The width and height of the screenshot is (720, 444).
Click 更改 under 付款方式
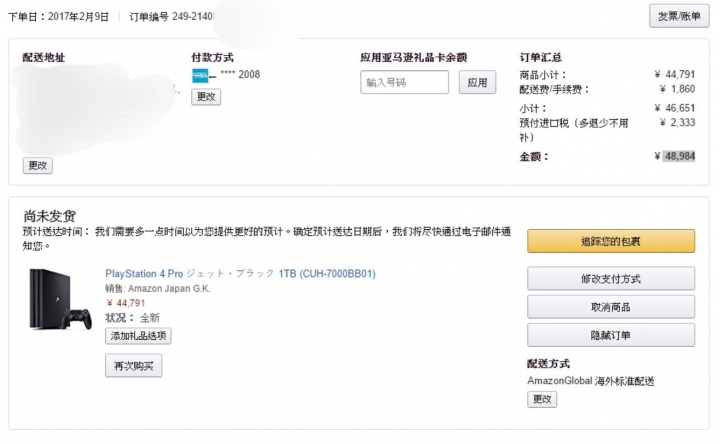click(x=206, y=97)
